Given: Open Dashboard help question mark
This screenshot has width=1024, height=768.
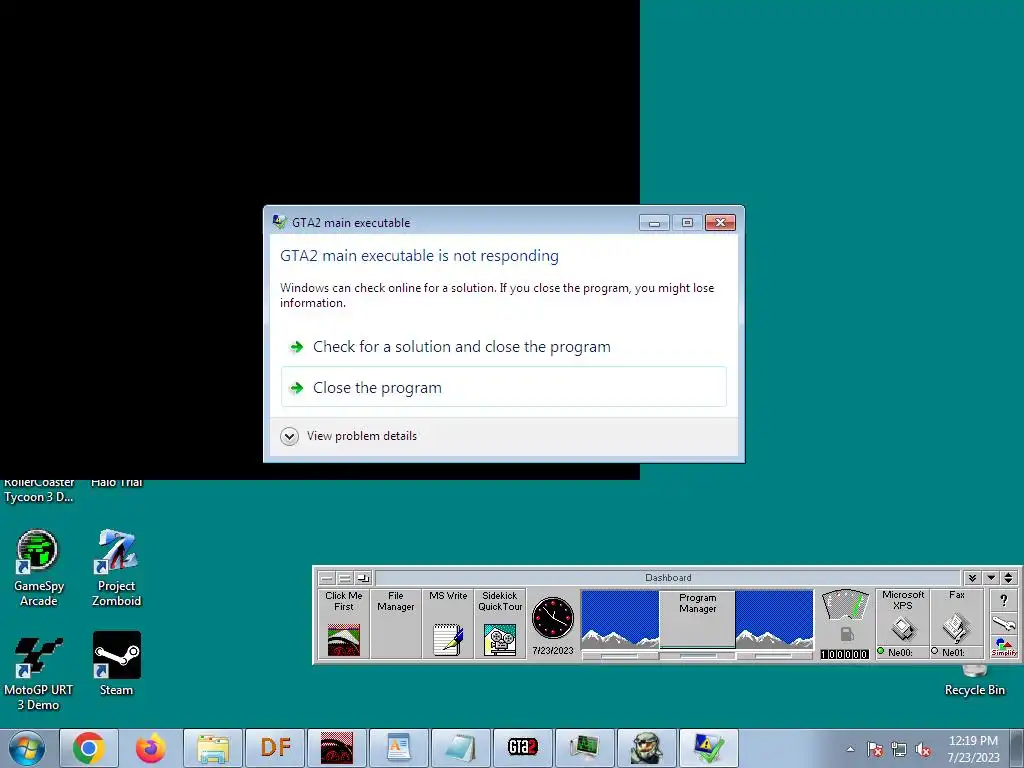Looking at the screenshot, I should pos(1004,601).
